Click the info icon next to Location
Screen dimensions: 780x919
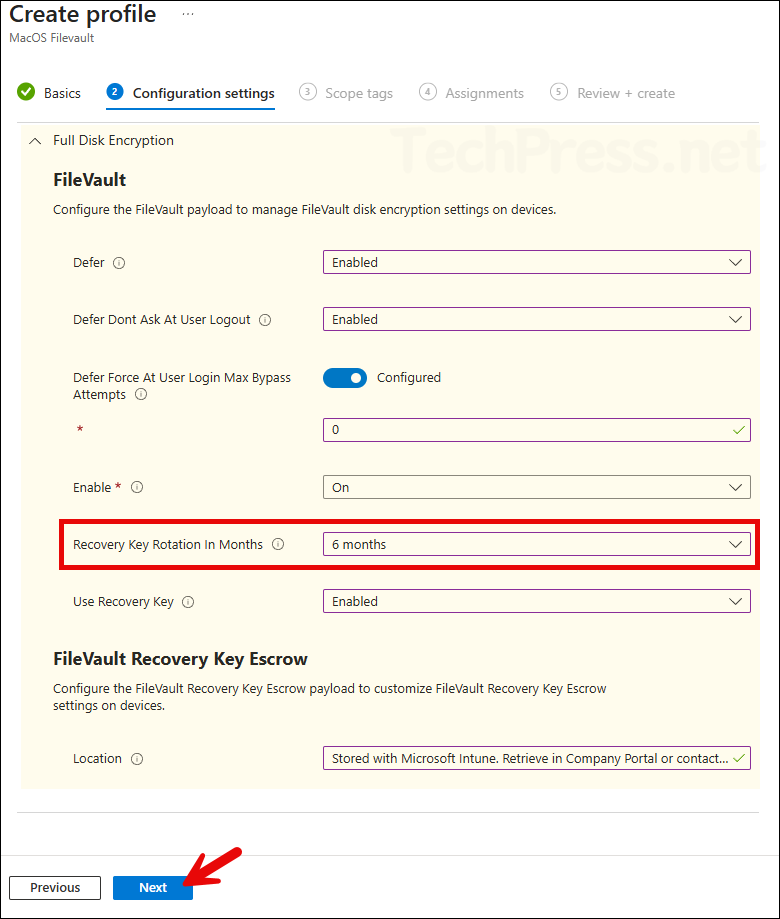tap(137, 759)
